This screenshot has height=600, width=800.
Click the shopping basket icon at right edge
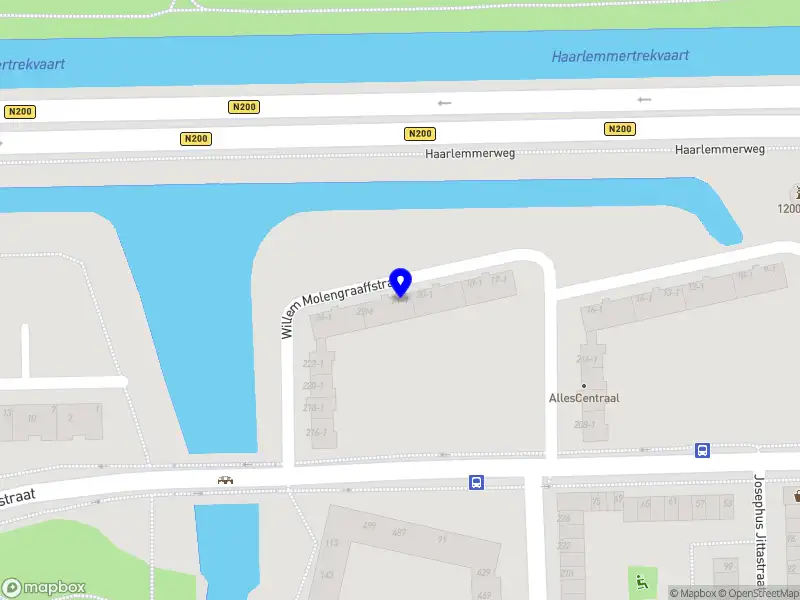tap(796, 495)
